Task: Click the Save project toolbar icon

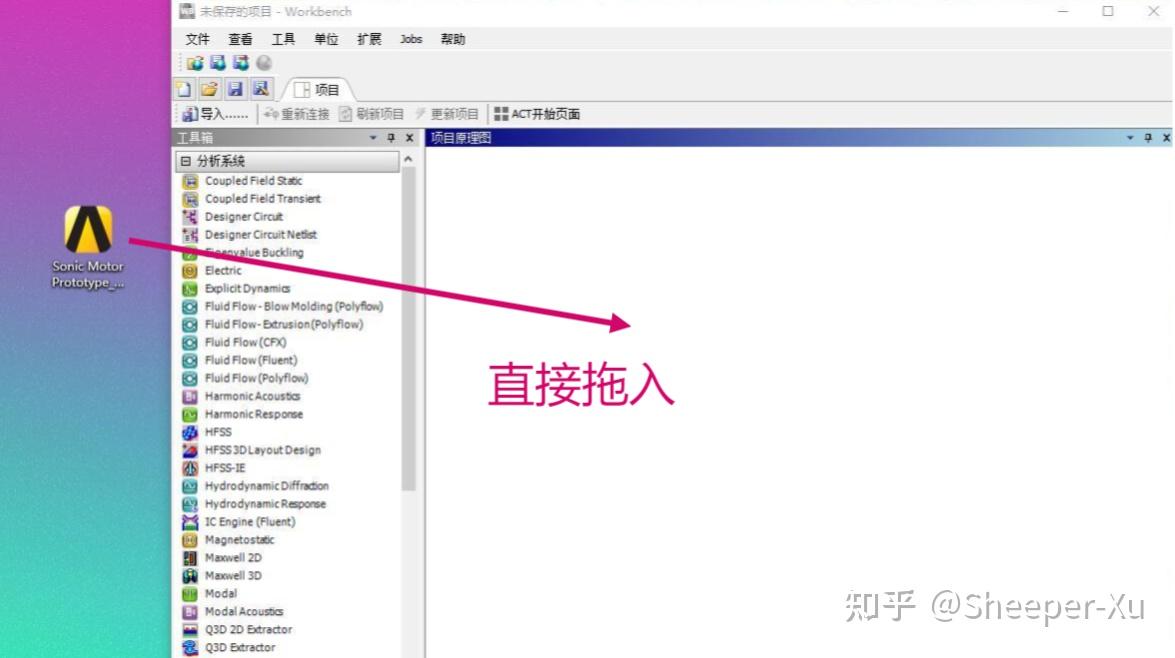Action: [236, 88]
